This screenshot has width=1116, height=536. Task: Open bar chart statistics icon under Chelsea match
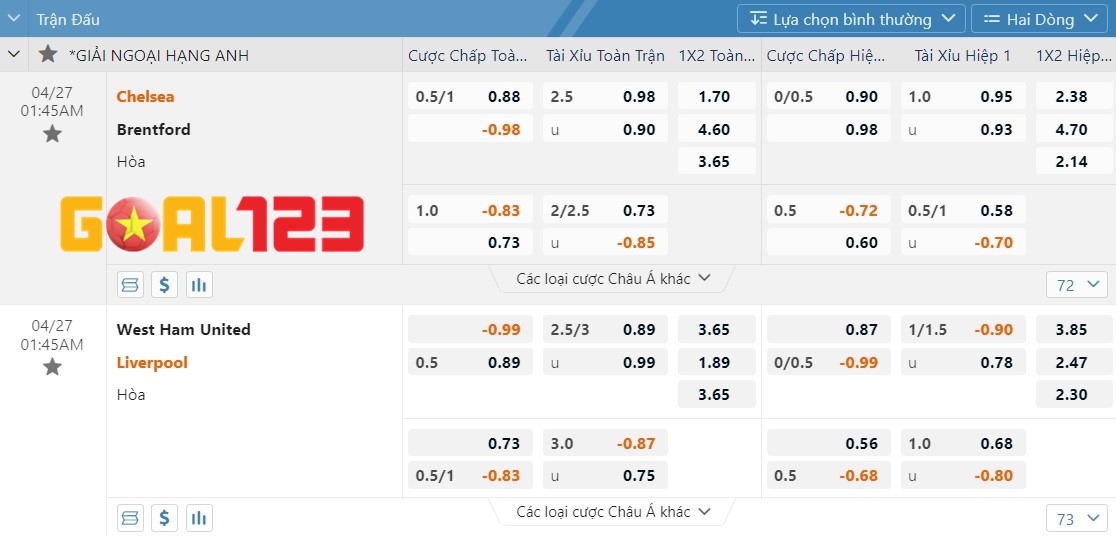point(199,285)
